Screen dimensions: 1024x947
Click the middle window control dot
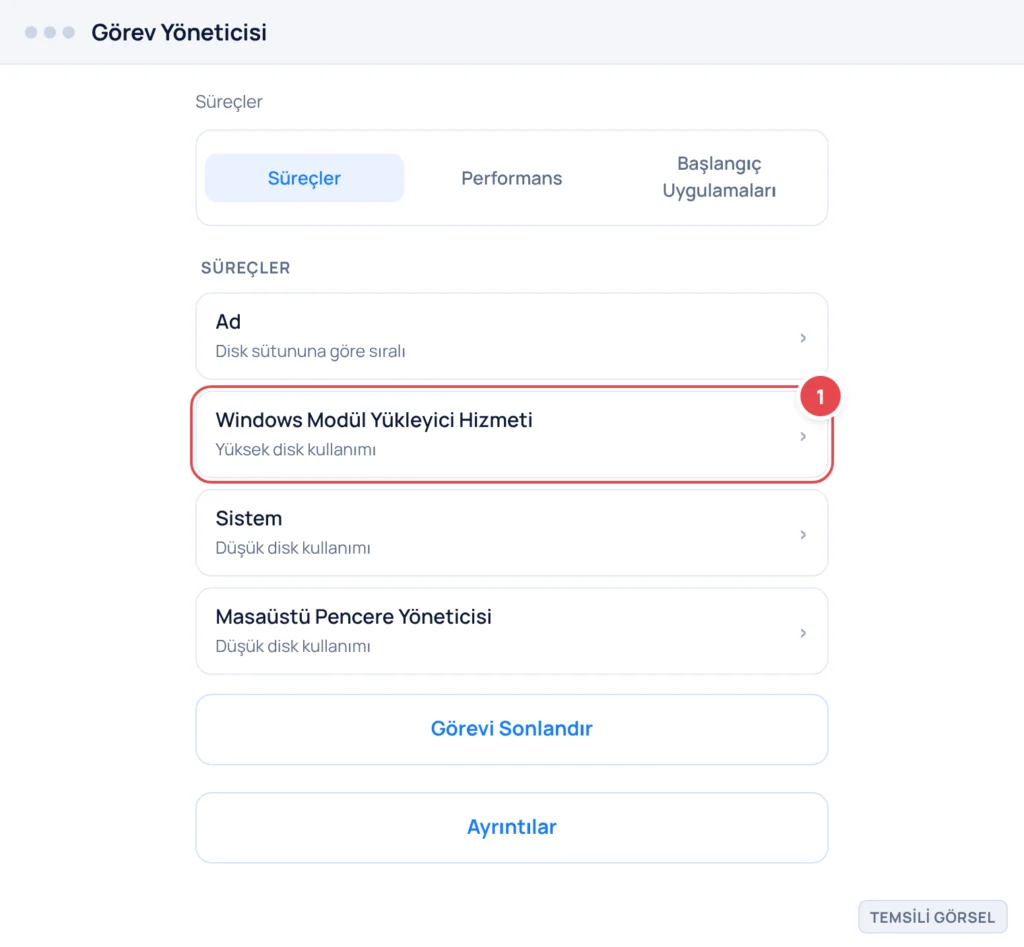pos(50,32)
